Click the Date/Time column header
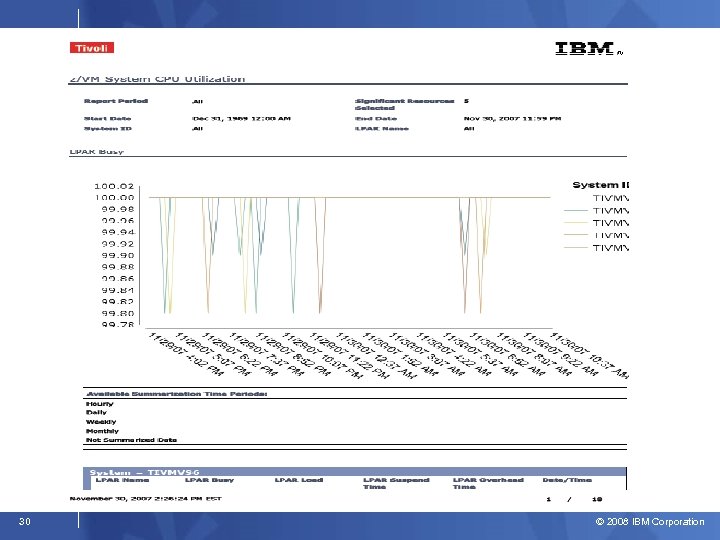Screen dimensions: 720x540 point(567,480)
